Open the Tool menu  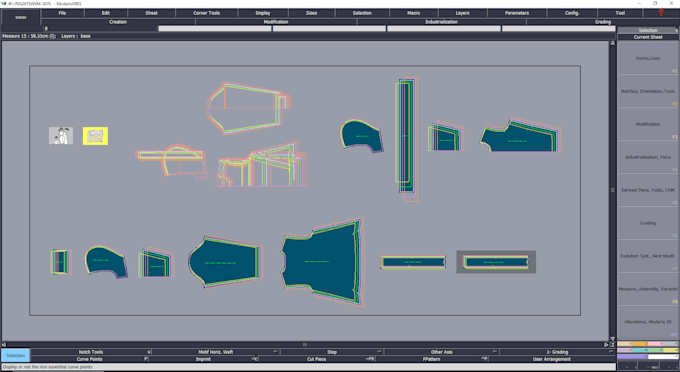coord(620,13)
